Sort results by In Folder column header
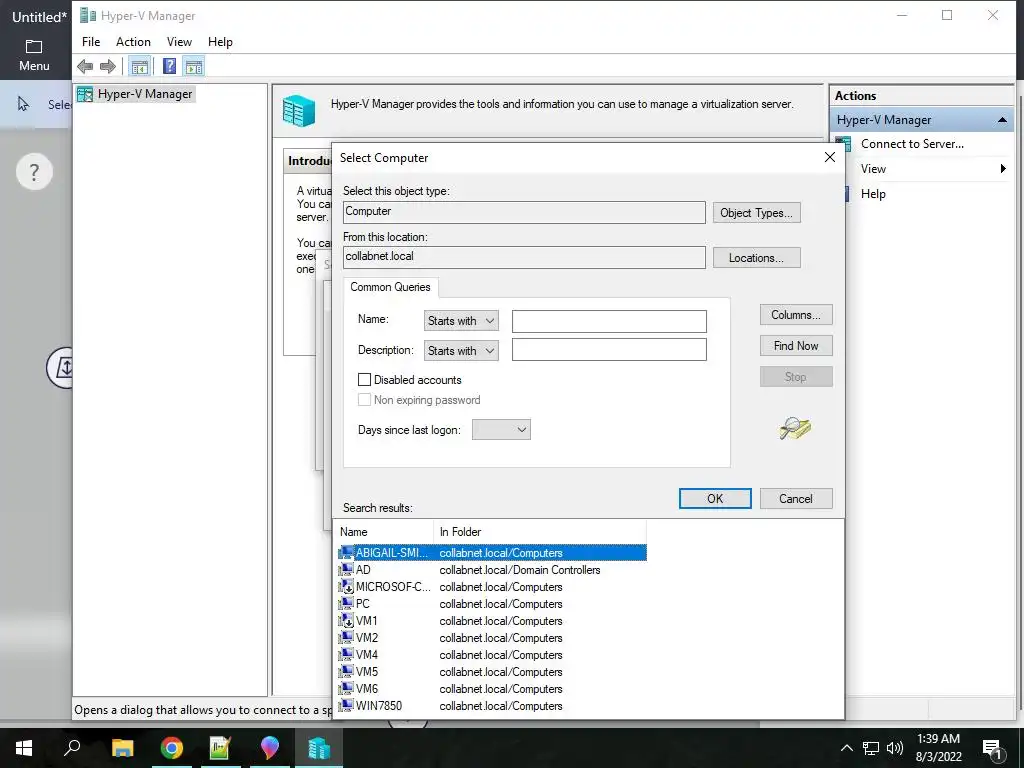Image resolution: width=1024 pixels, height=768 pixels. coord(540,532)
